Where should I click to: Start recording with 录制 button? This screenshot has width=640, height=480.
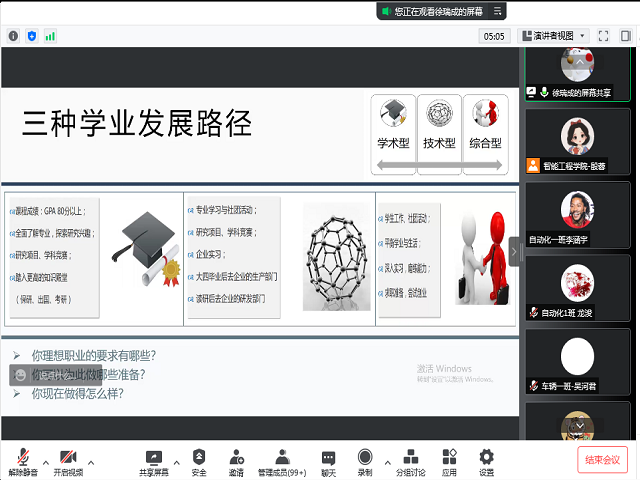[x=365, y=460]
